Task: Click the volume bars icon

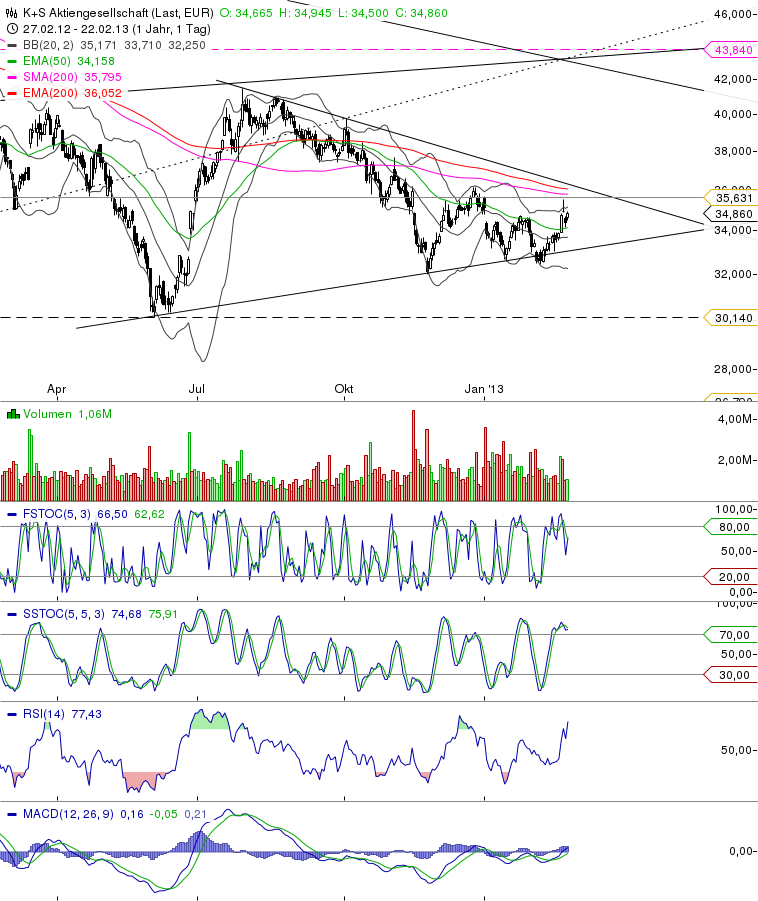Action: tap(13, 414)
